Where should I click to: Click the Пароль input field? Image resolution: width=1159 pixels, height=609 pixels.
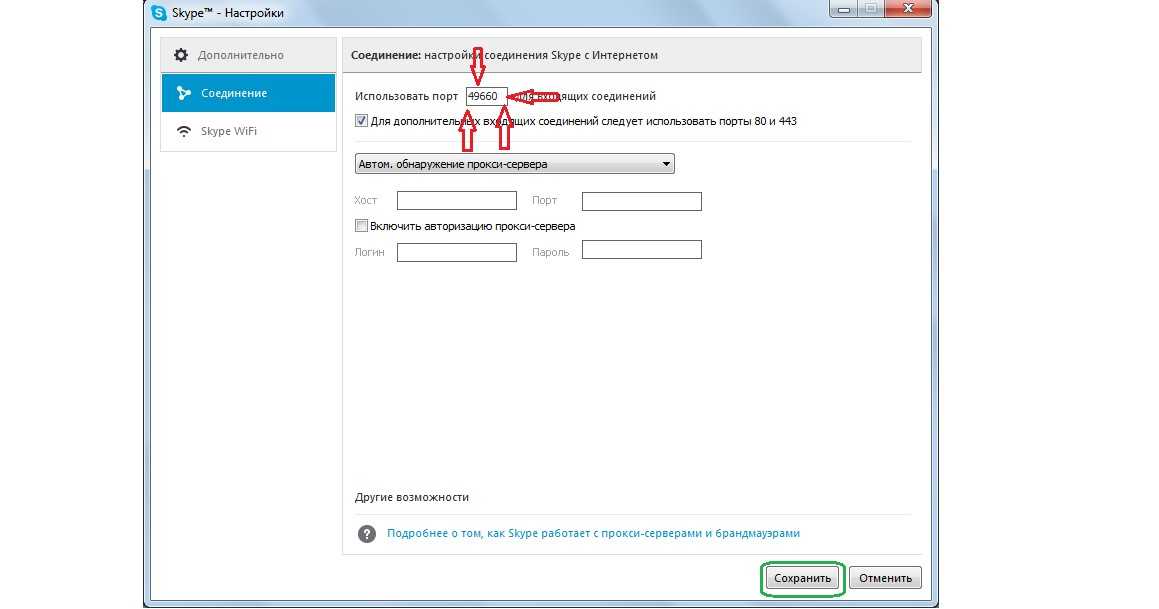[642, 250]
